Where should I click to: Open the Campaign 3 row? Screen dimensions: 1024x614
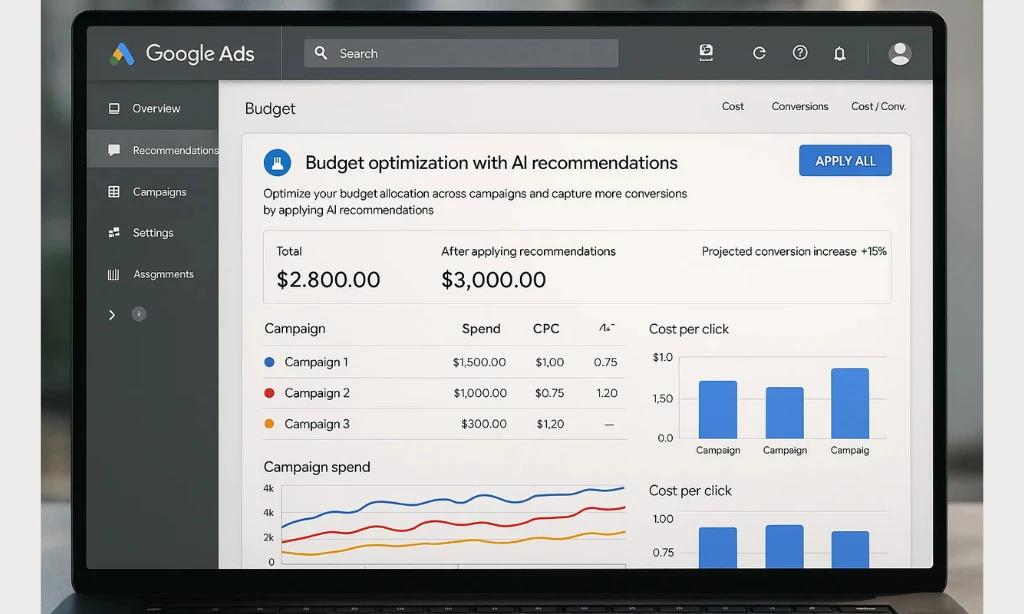tap(444, 424)
